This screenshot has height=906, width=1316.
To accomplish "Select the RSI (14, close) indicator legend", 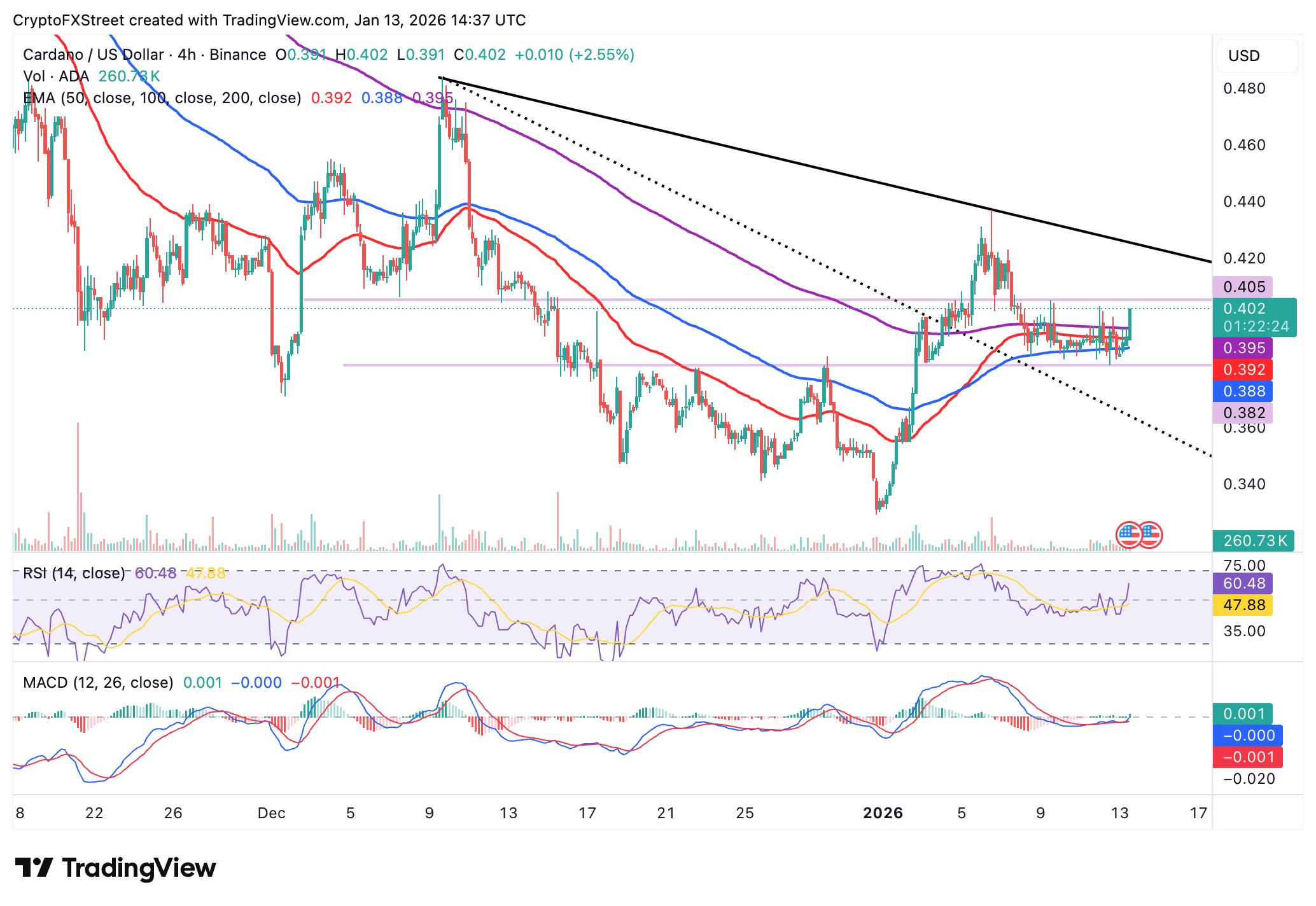I will 74,573.
